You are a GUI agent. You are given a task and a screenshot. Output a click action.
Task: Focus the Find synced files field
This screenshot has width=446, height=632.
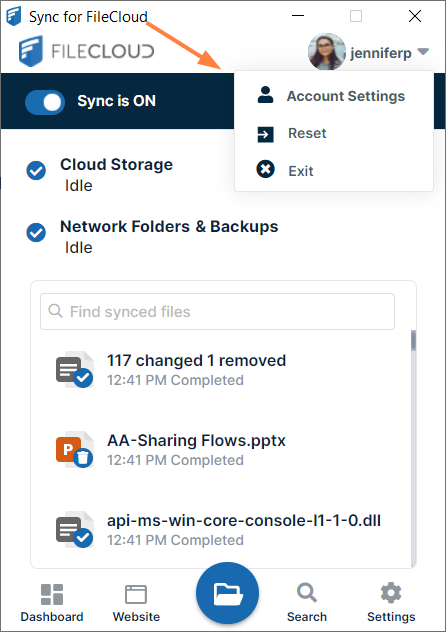218,312
